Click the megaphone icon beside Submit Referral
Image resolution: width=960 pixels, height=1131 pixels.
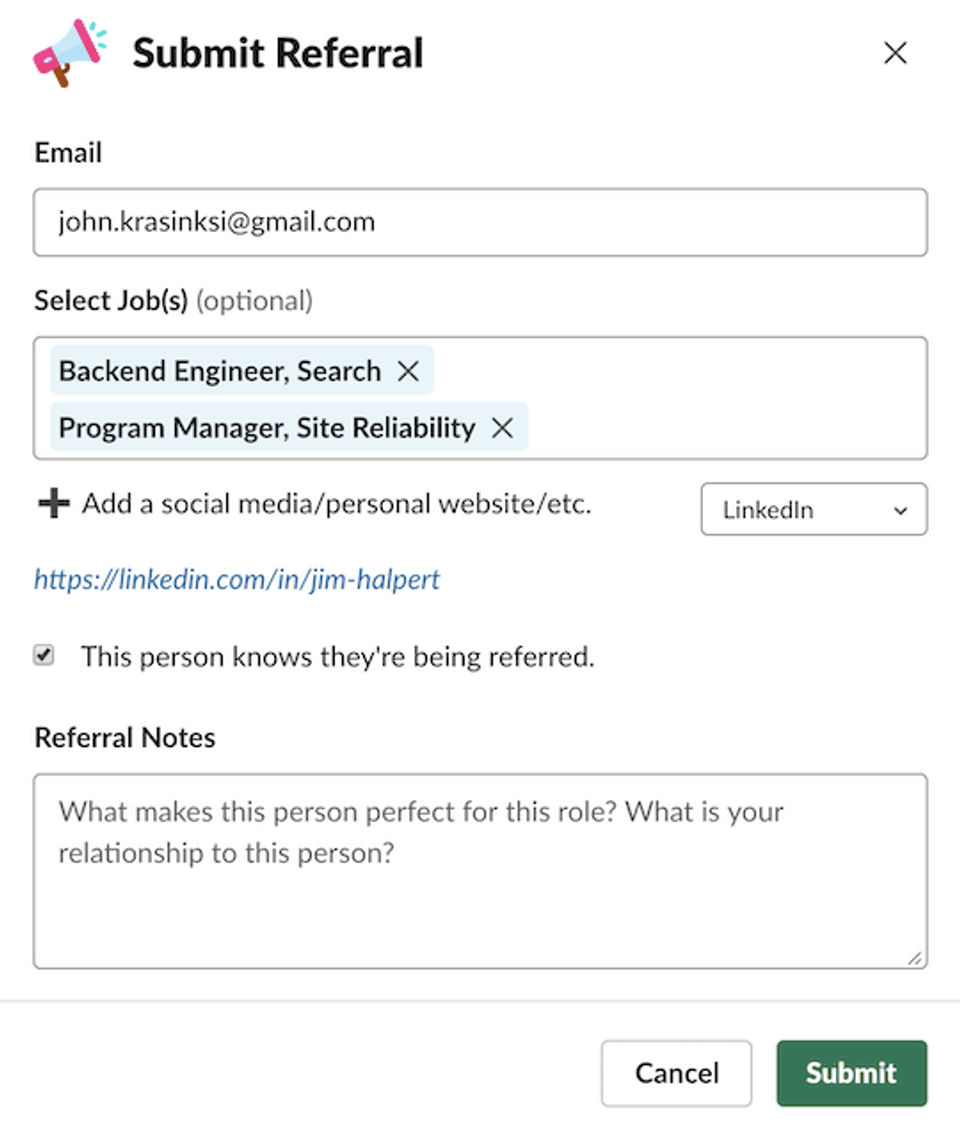[x=69, y=53]
